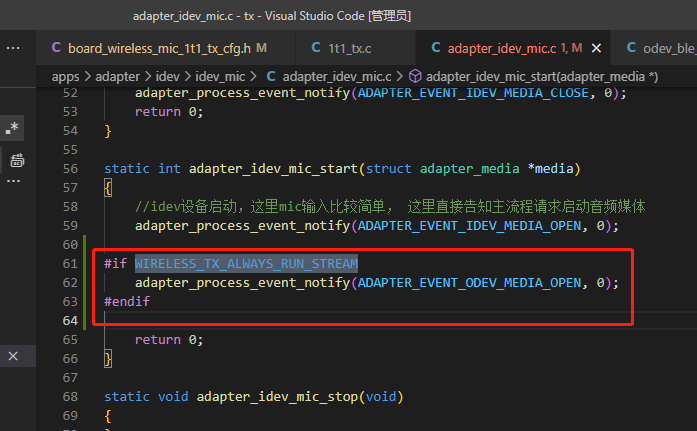Click the highlighted WIRELESS_TX_ALWAYS_RUN_STREAM macro

click(x=246, y=264)
